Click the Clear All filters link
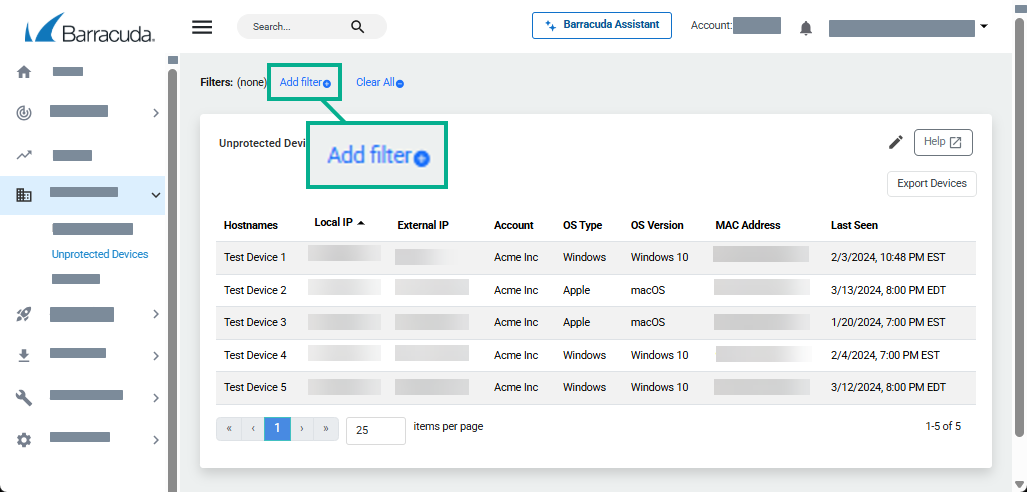1027x492 pixels. tap(379, 82)
